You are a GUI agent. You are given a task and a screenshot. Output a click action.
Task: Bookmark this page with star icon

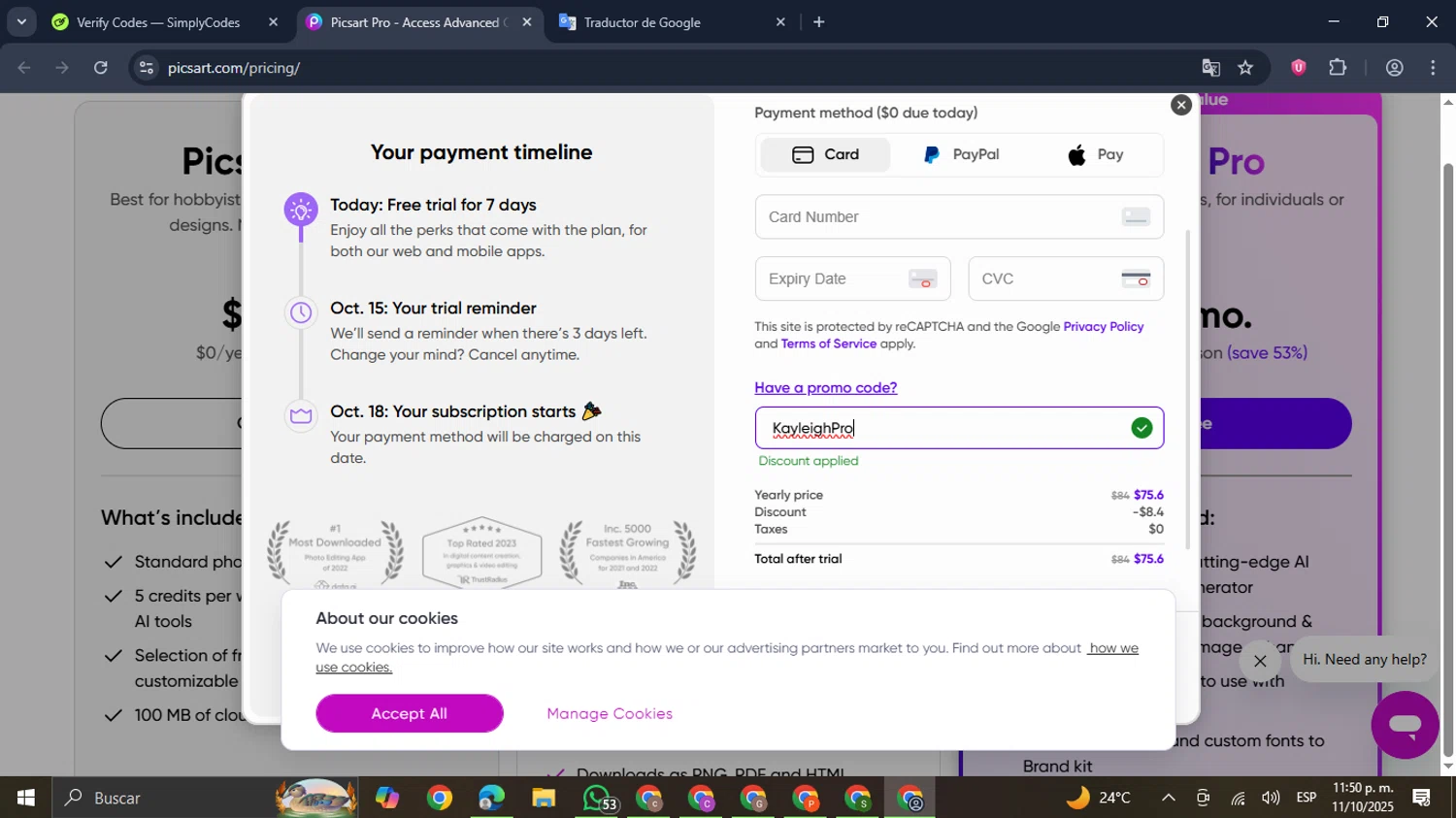[1245, 68]
